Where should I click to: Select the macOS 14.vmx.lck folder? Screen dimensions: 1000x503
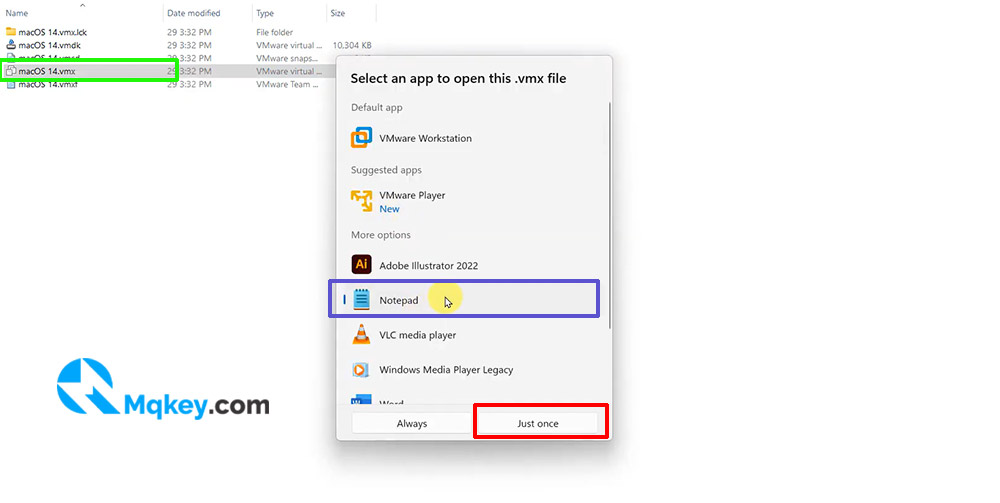click(52, 32)
